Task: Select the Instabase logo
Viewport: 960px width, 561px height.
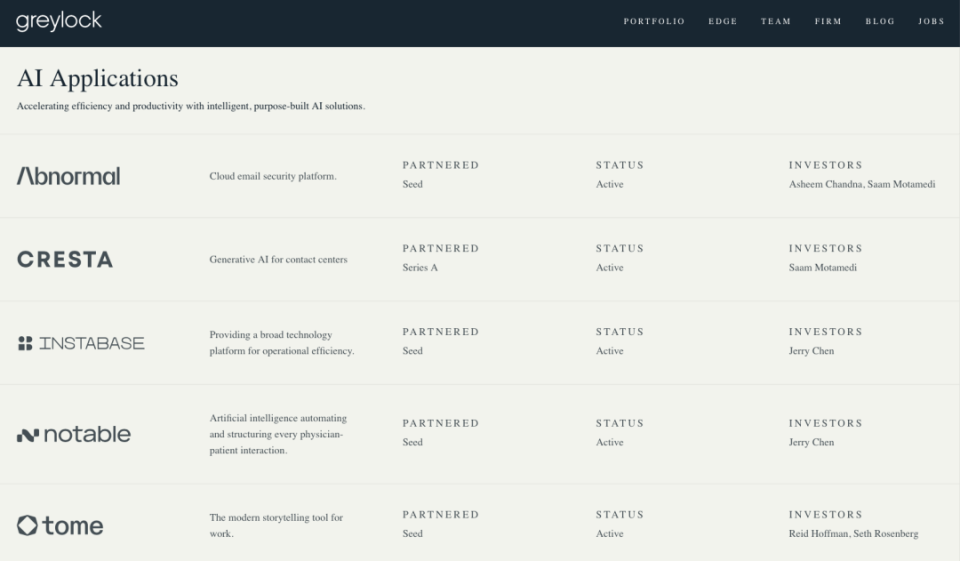Action: (x=81, y=343)
